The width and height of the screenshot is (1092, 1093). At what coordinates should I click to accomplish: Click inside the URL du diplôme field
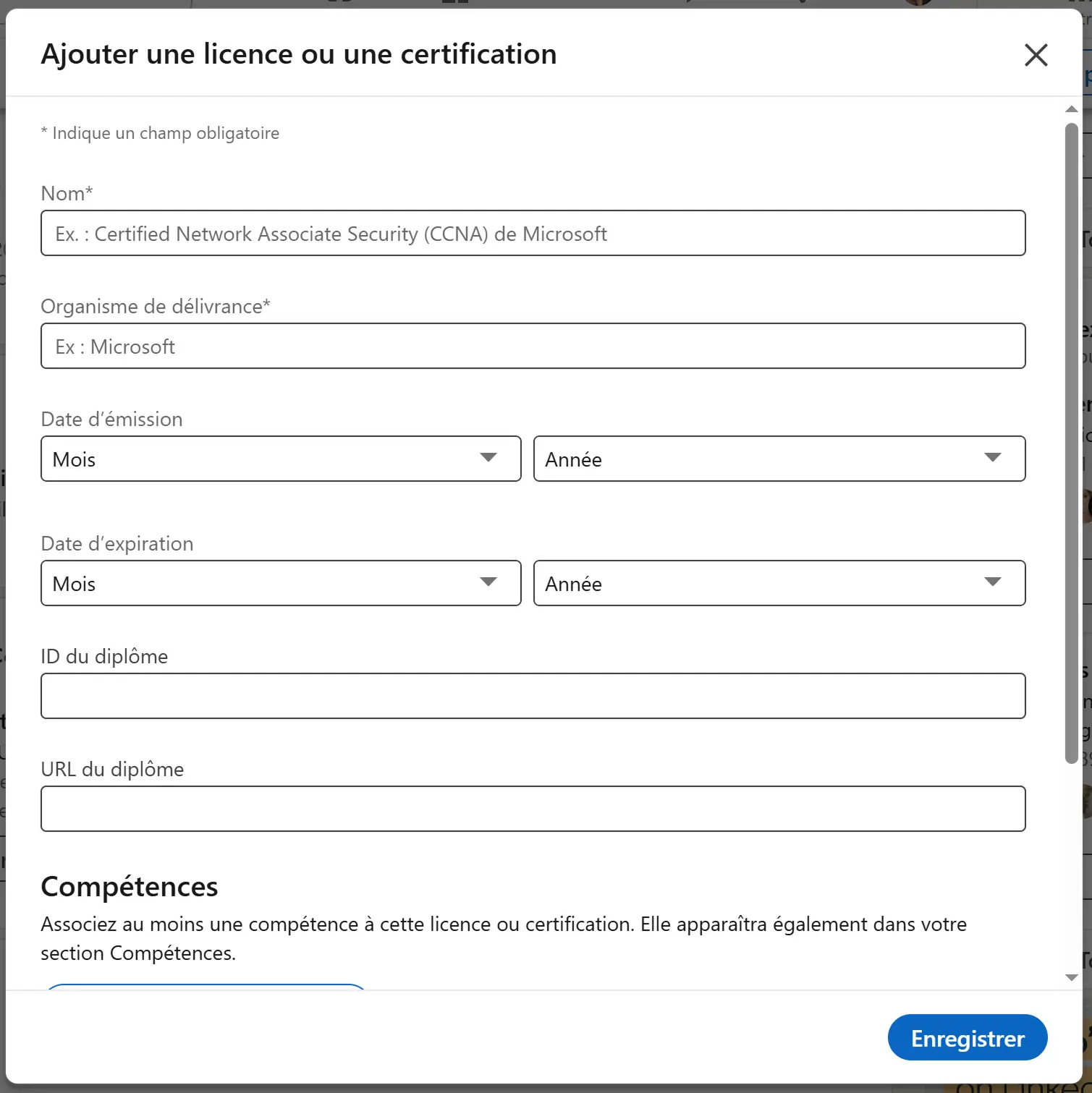click(533, 808)
